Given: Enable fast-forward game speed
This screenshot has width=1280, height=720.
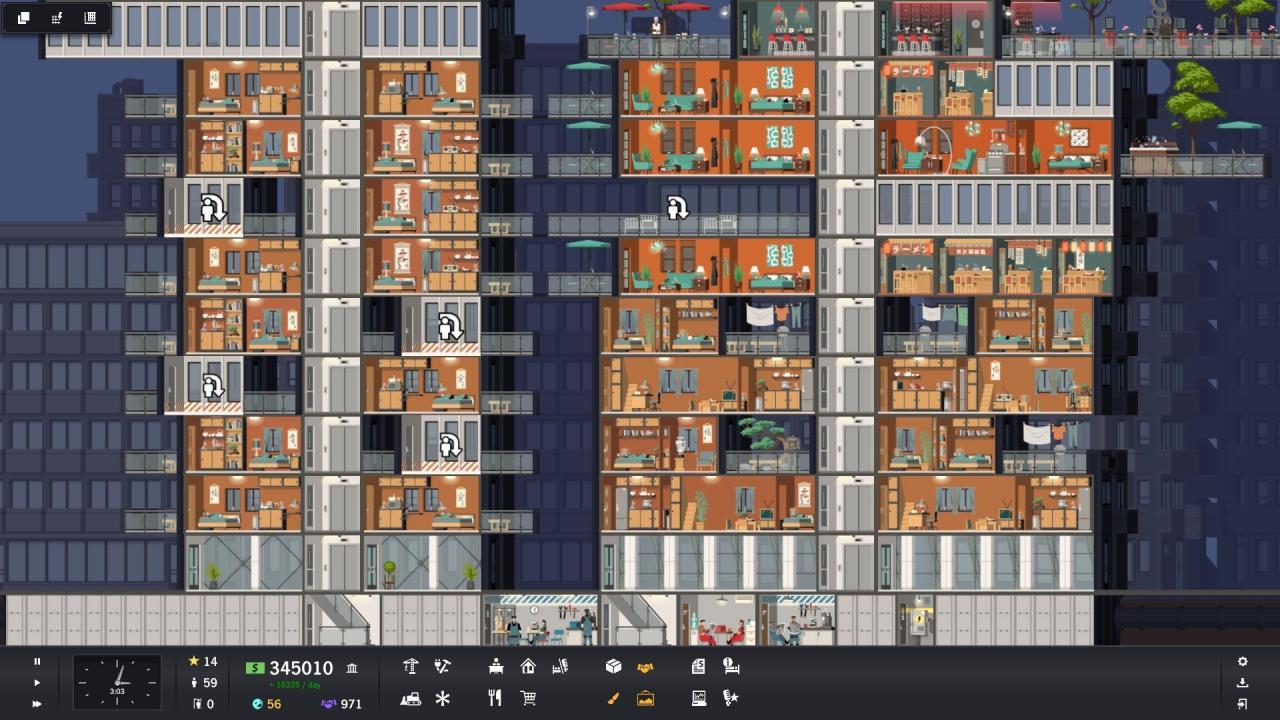Looking at the screenshot, I should [x=37, y=703].
